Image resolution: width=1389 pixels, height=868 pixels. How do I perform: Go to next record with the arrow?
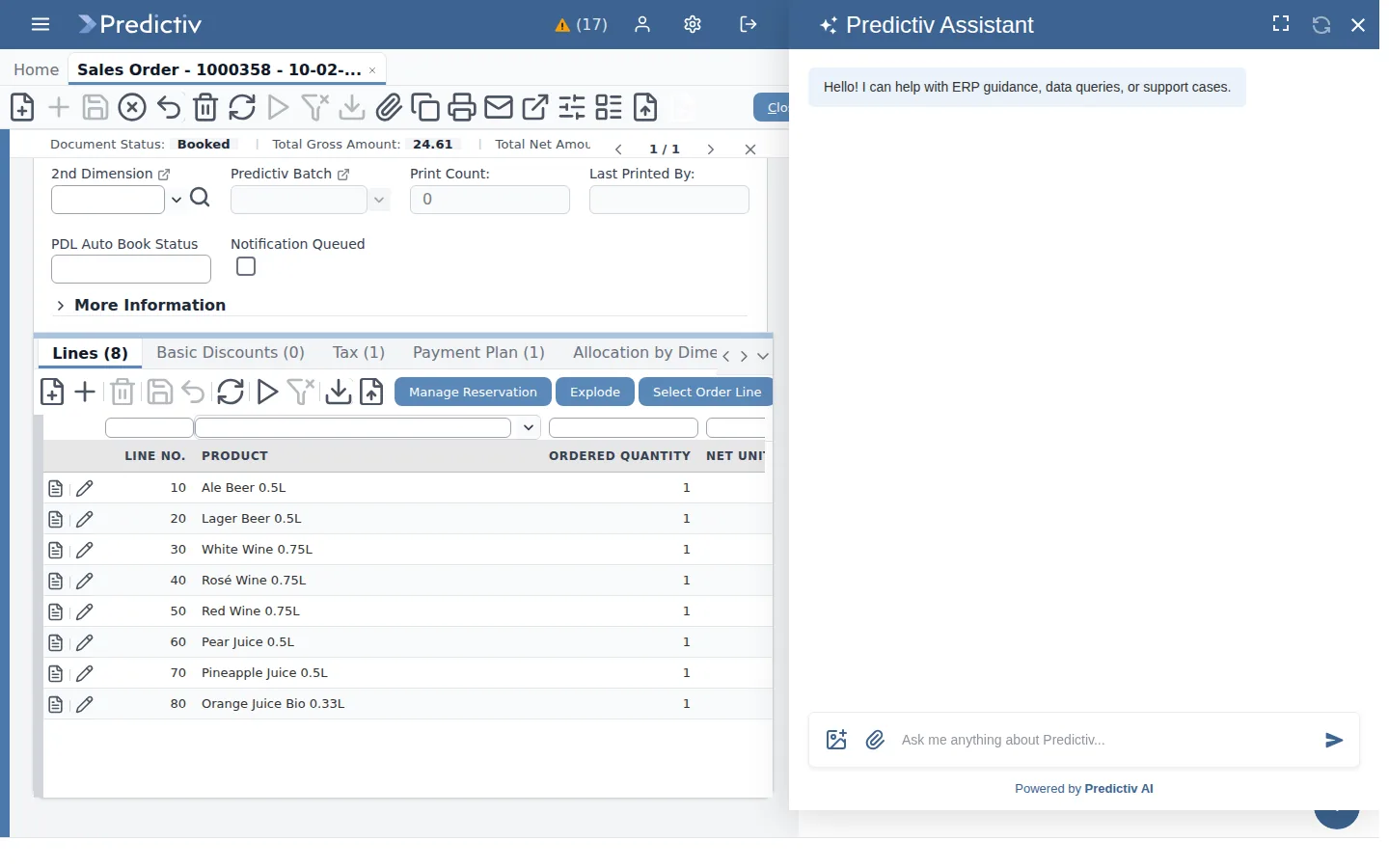coord(711,149)
